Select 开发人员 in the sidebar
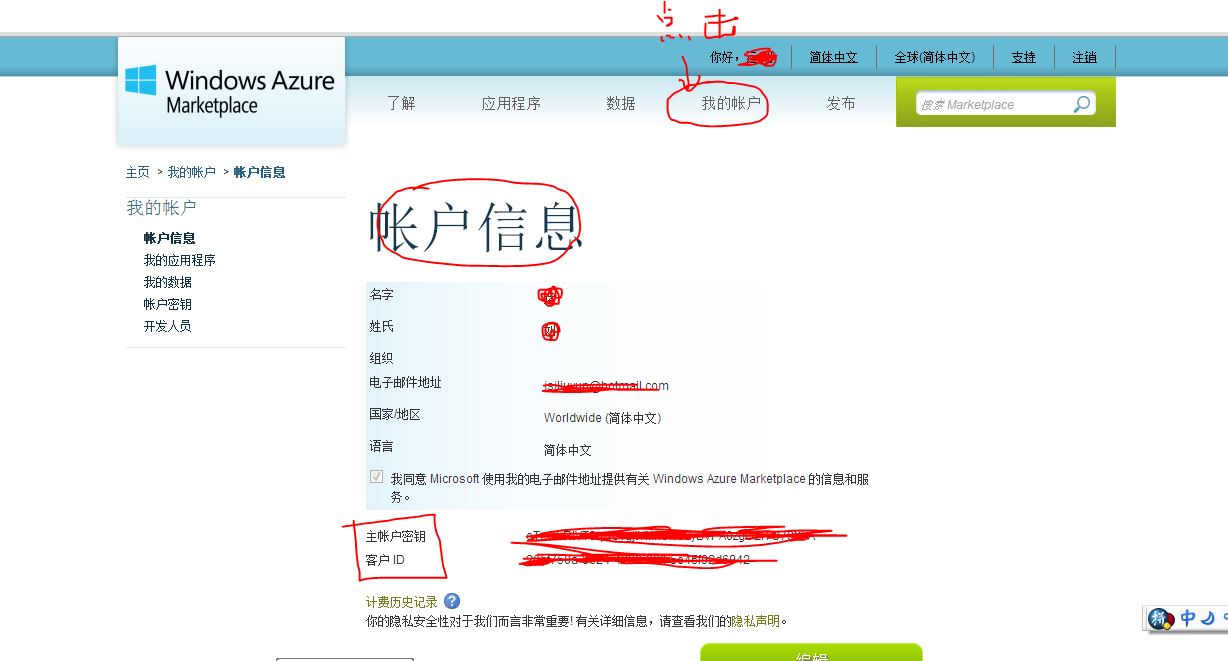Viewport: 1228px width, 661px height. pyautogui.click(x=167, y=326)
